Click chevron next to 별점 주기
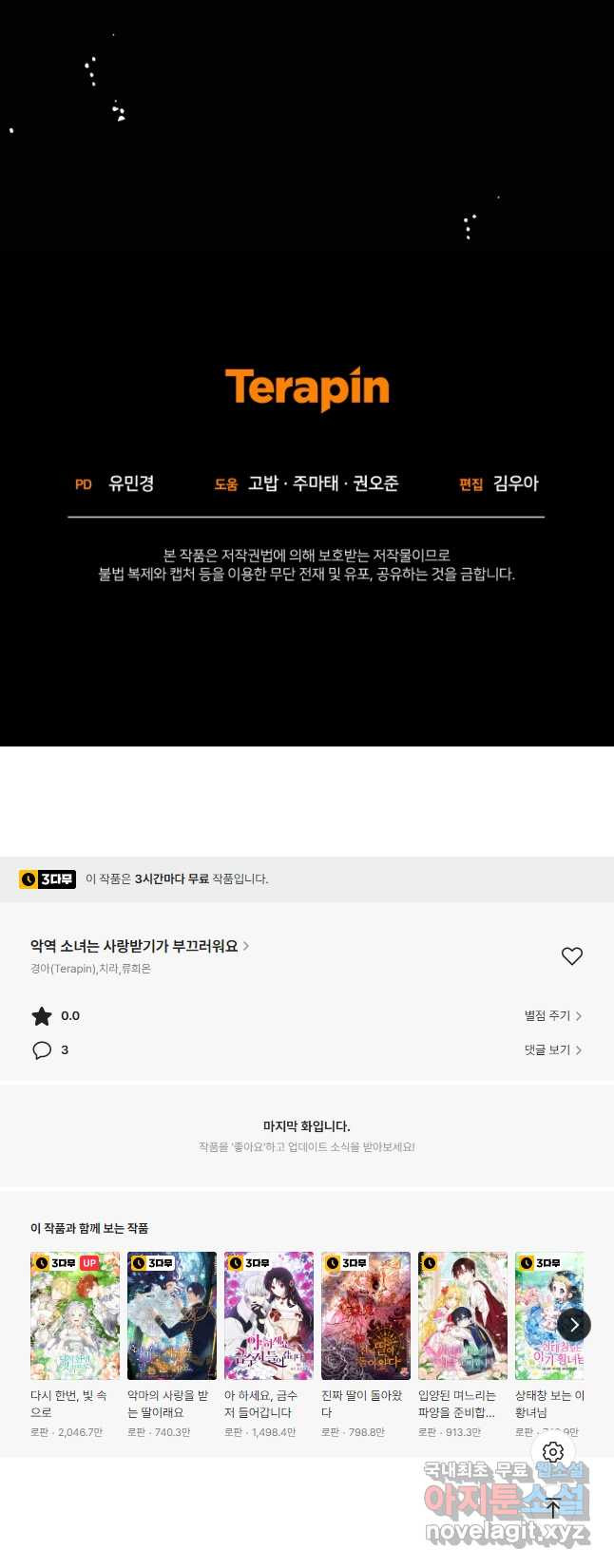Screen dimensions: 614x1568 point(579,1016)
